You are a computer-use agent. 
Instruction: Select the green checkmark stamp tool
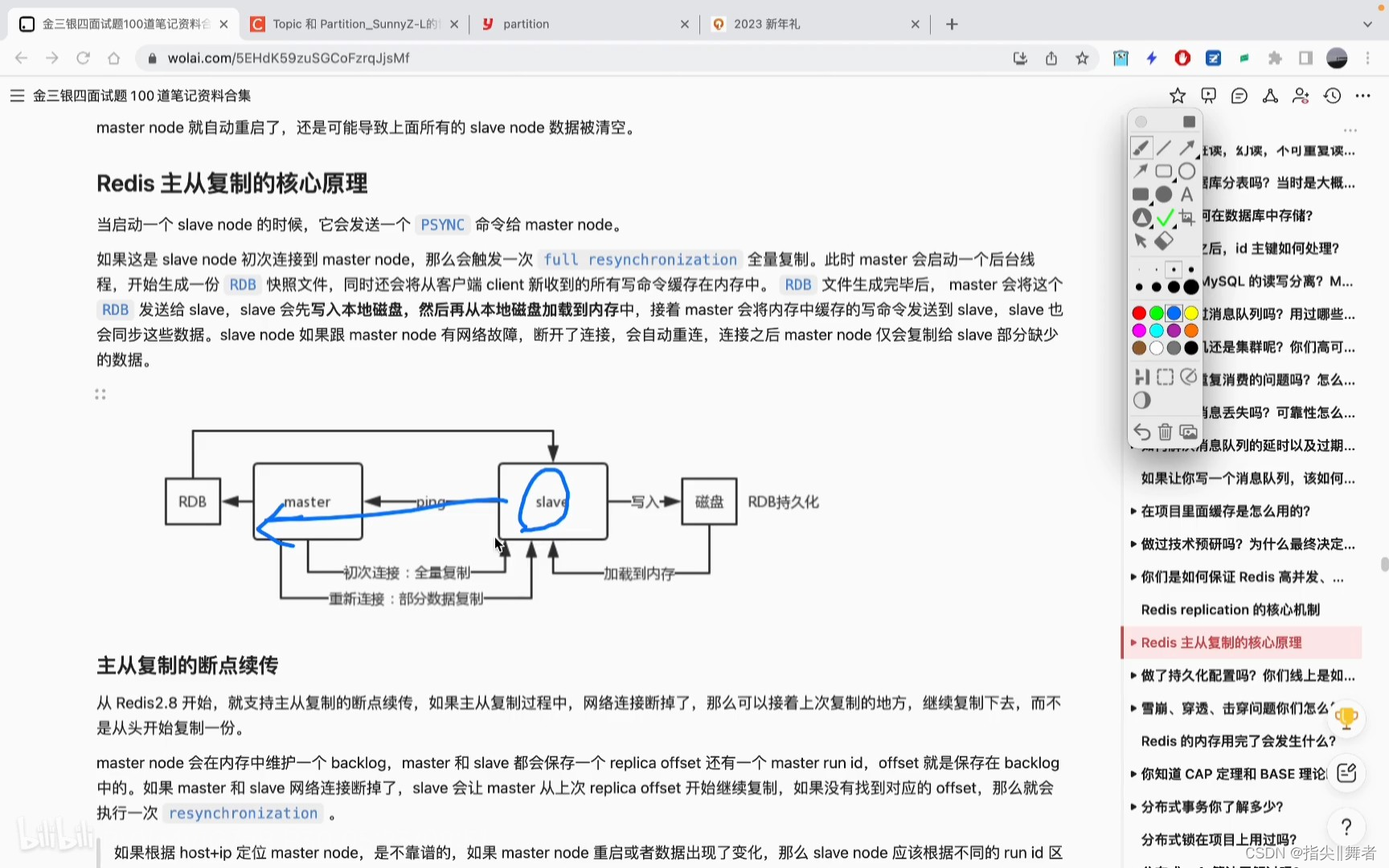(x=1165, y=218)
